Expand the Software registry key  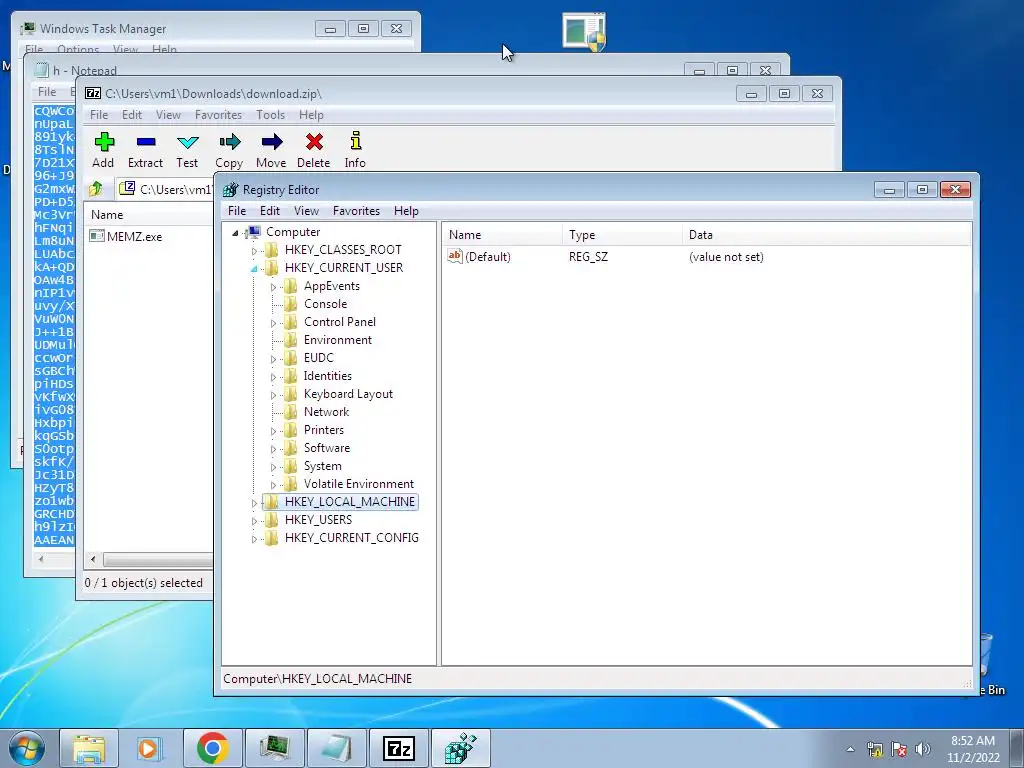coord(273,449)
